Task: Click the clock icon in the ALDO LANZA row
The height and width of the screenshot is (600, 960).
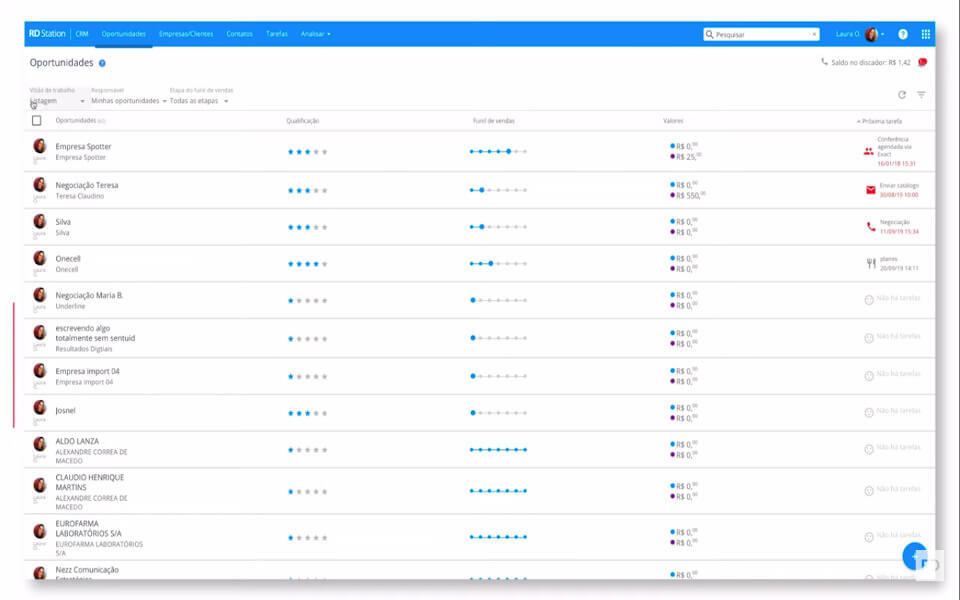Action: pos(869,449)
